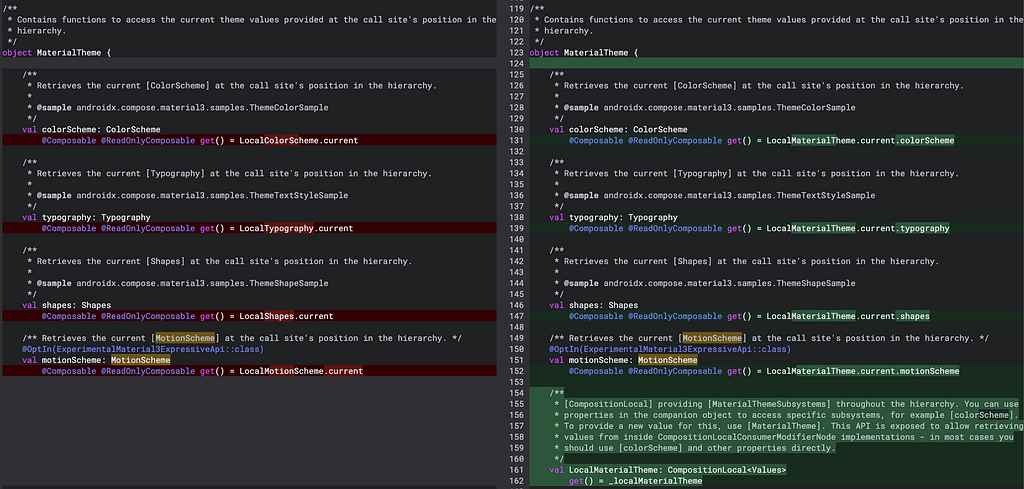Click line number 124 beside the added blank line
Image resolution: width=1024 pixels, height=489 pixels.
(516, 63)
